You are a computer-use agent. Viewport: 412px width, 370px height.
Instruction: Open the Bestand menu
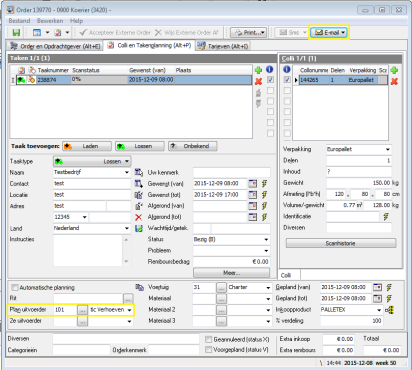coord(19,21)
